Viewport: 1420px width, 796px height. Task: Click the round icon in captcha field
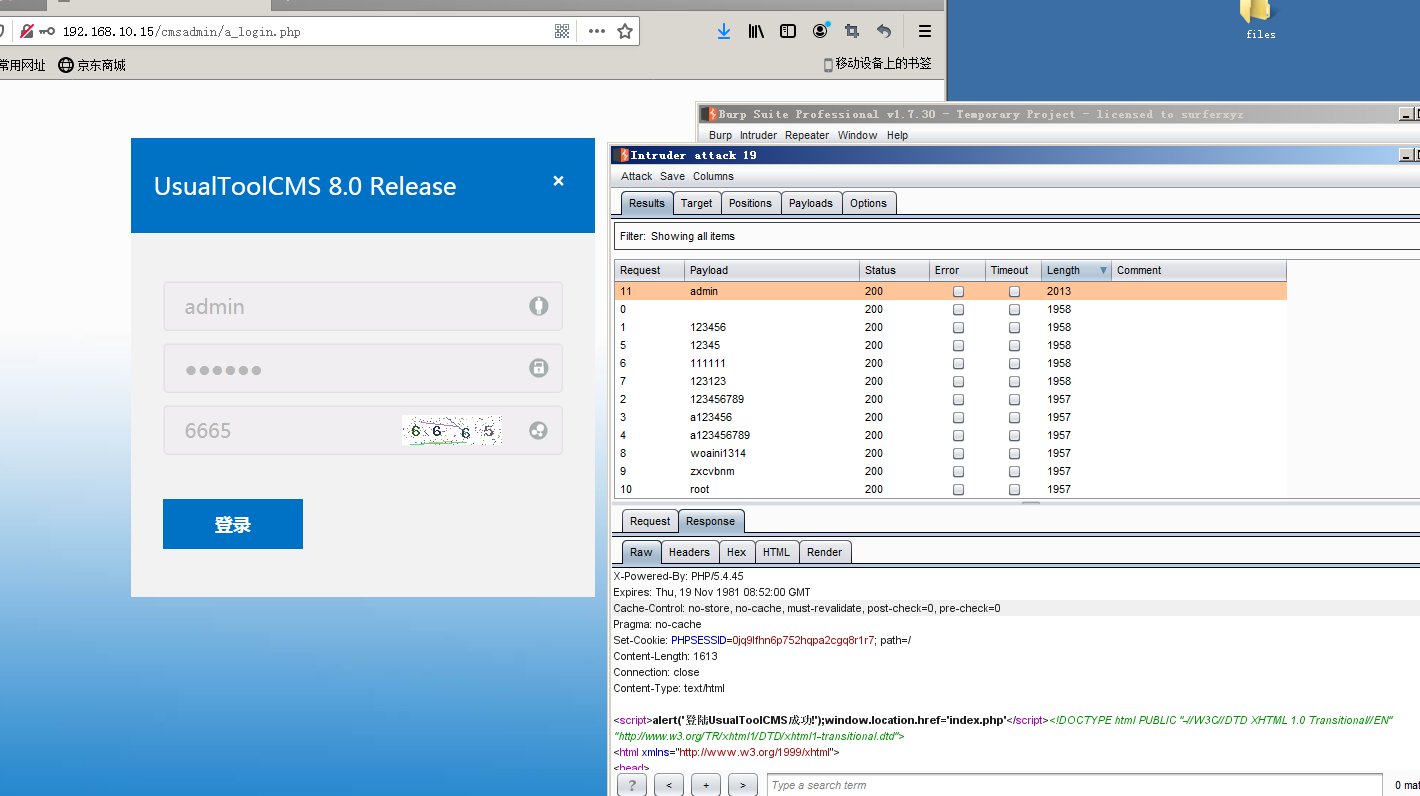(538, 430)
